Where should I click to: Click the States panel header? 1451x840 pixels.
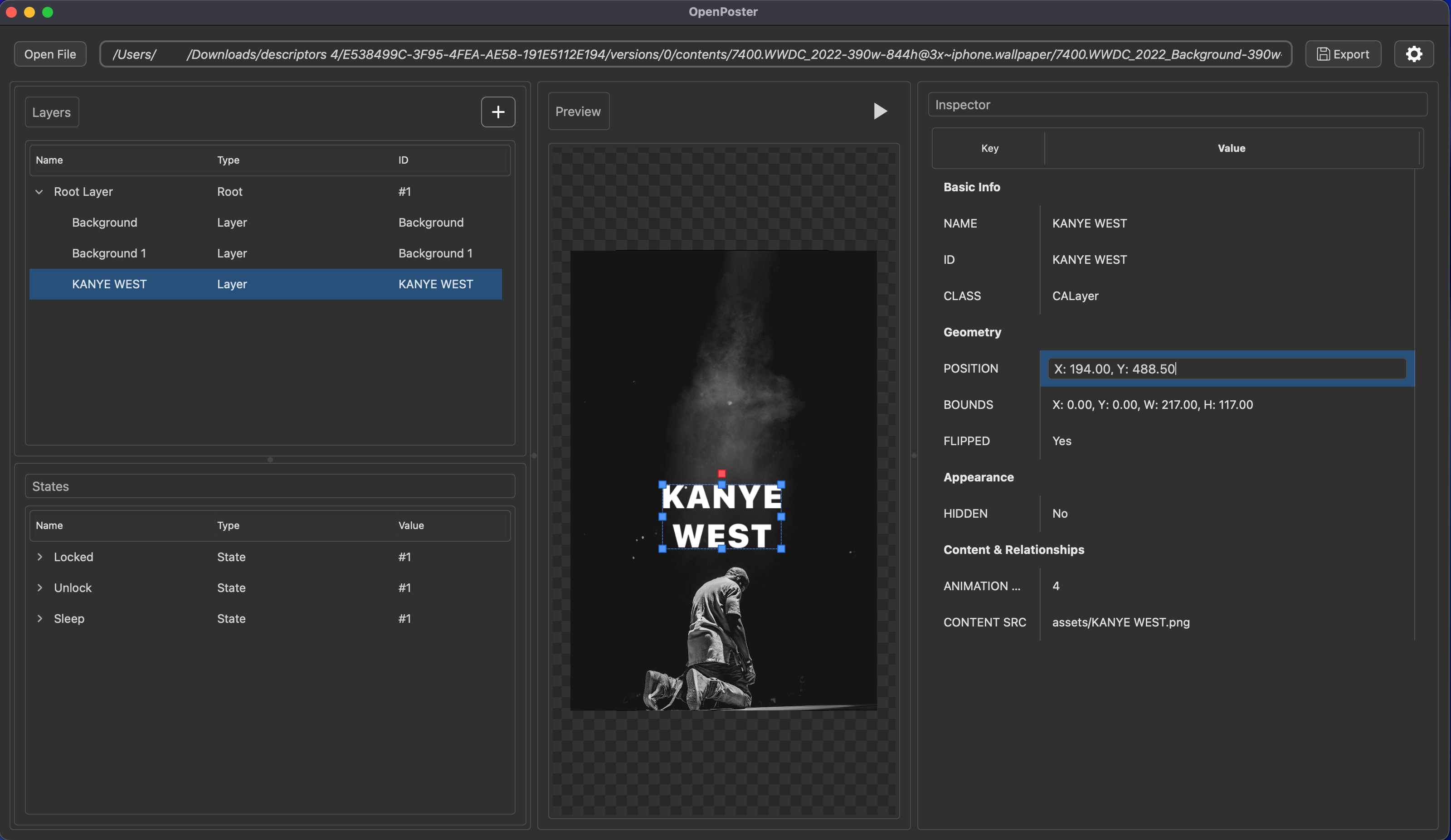click(270, 486)
